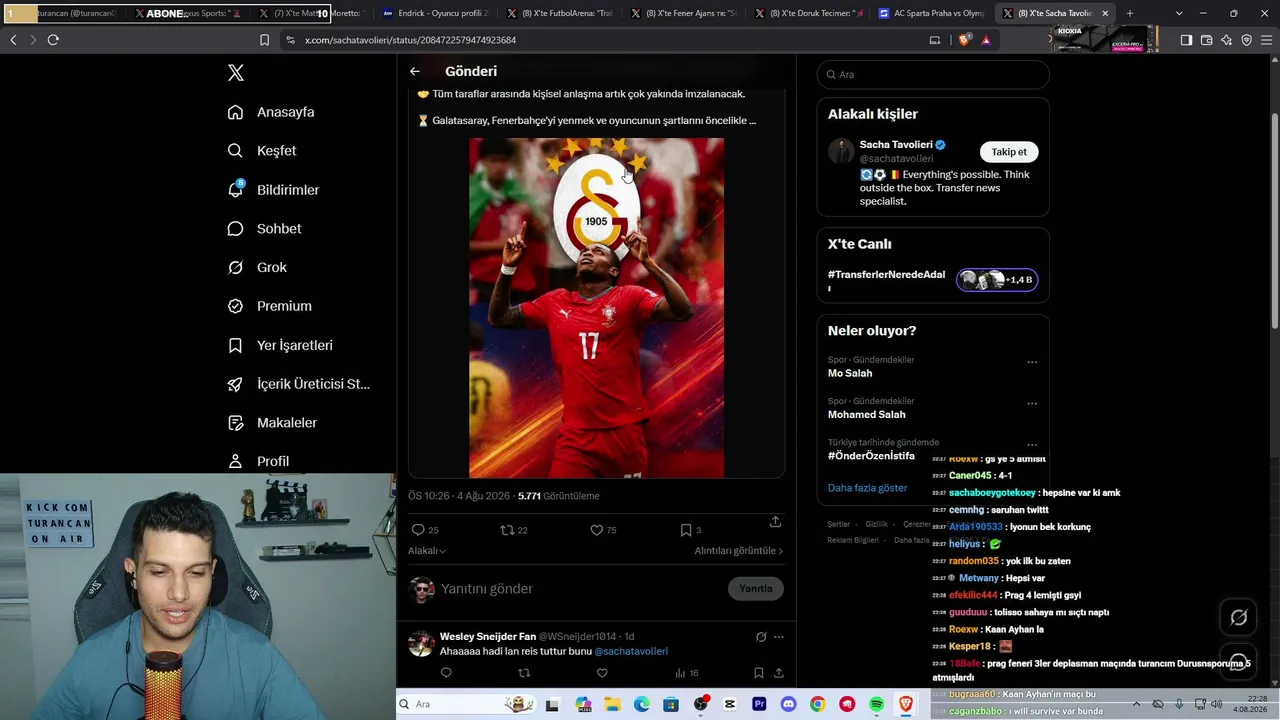Share the main post
The height and width of the screenshot is (720, 1280).
click(x=775, y=522)
